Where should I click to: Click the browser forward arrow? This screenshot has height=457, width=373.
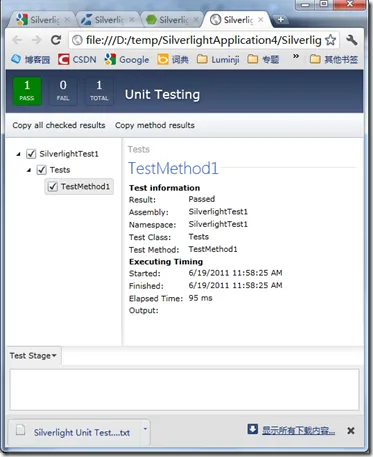click(36, 40)
